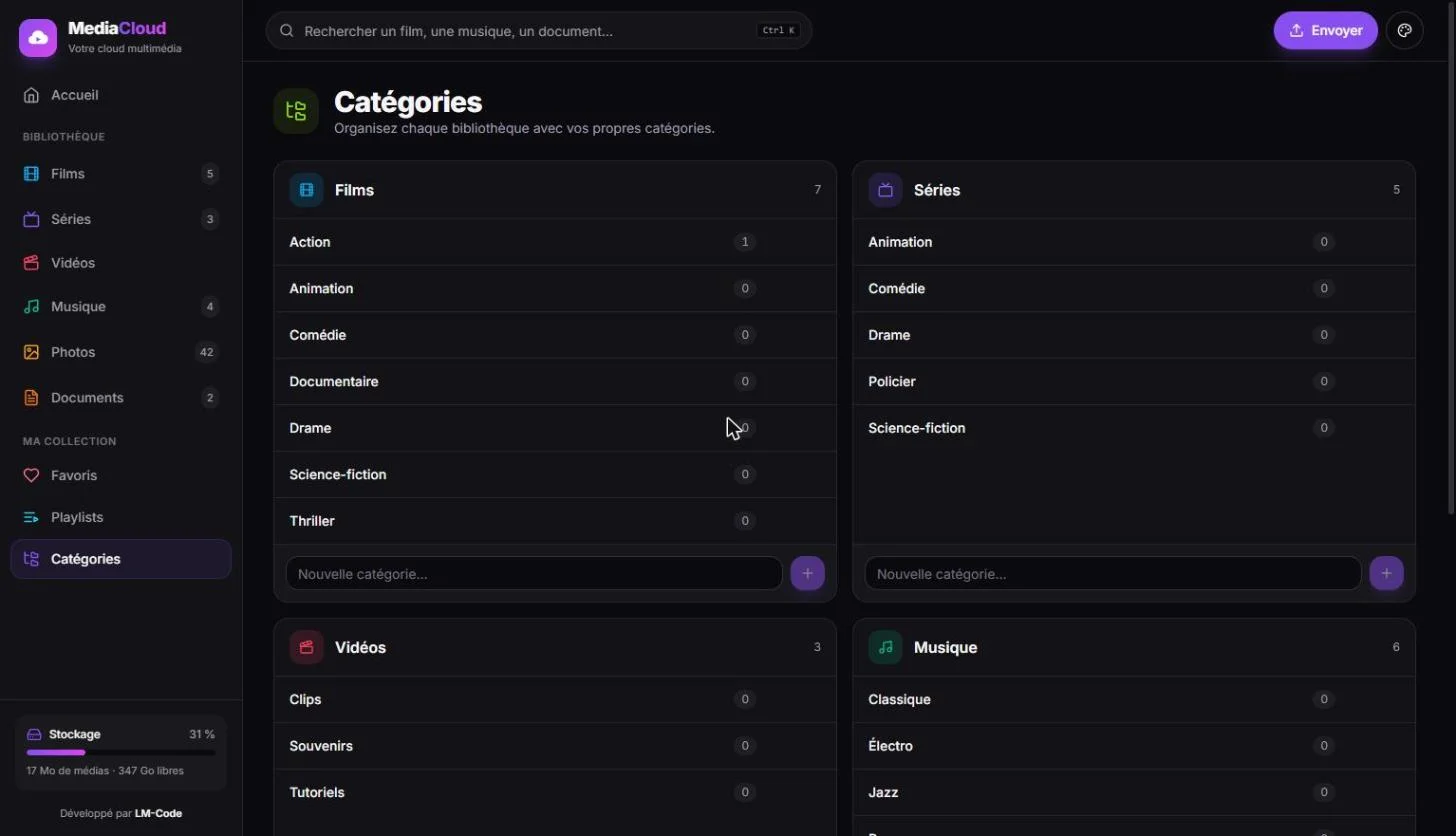The width and height of the screenshot is (1456, 836).
Task: Click the Stockage drive icon
Action: pos(34,734)
